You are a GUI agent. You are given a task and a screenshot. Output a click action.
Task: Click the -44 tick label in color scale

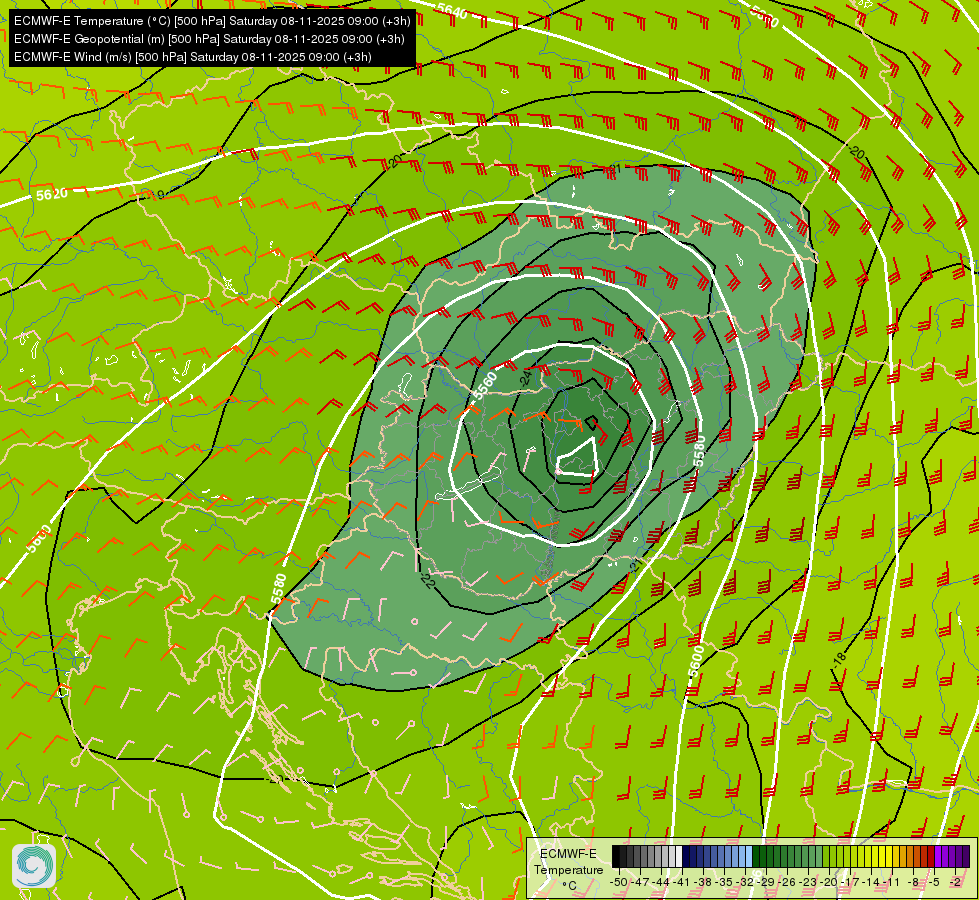[661, 882]
